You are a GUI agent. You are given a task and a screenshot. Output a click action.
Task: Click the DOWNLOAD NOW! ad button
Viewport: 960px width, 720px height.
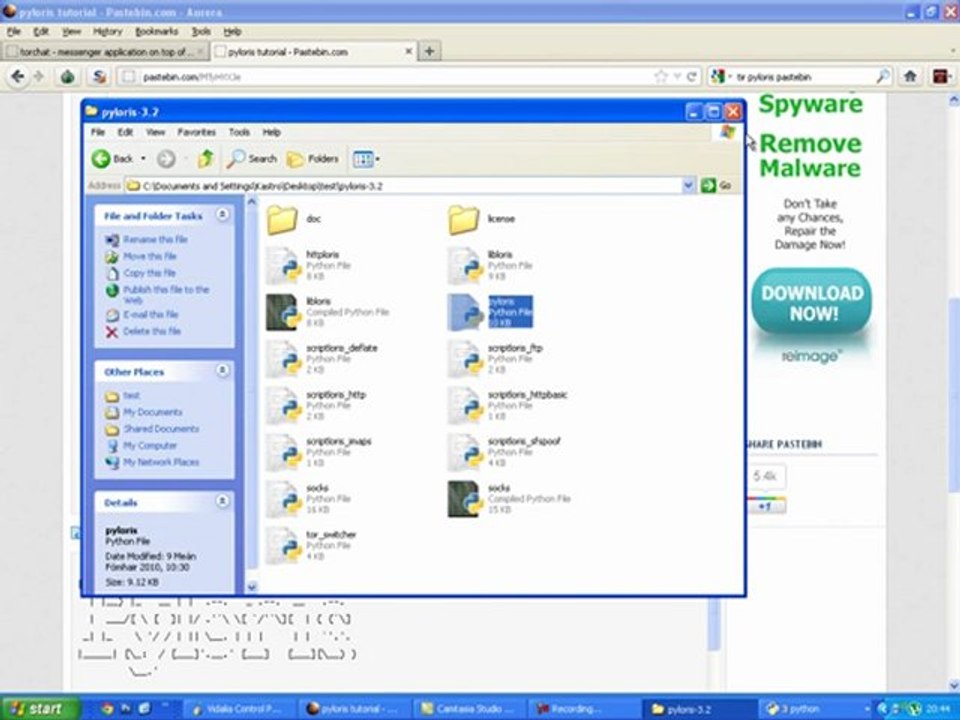812,302
